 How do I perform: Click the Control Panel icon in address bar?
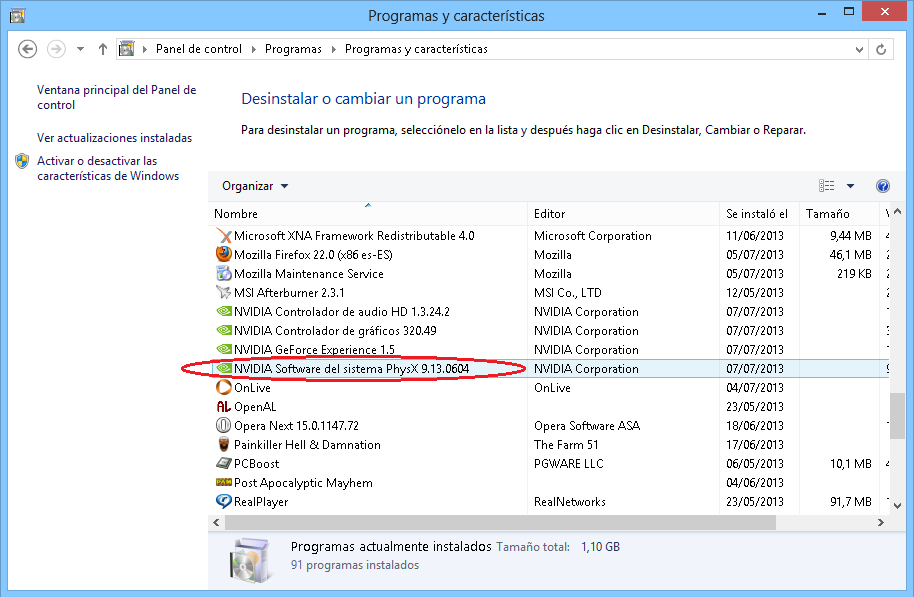tap(126, 49)
